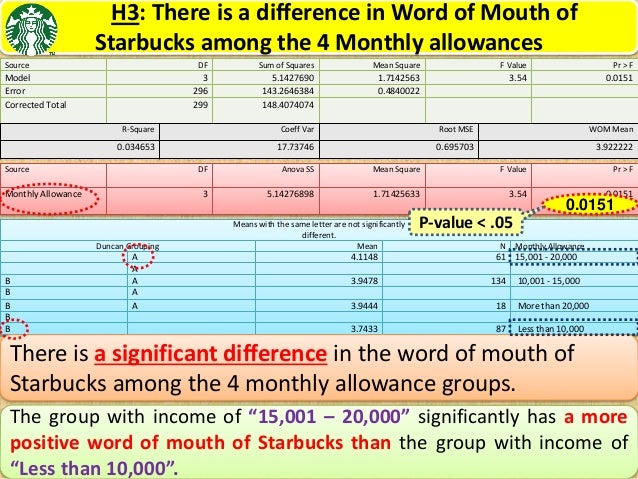The width and height of the screenshot is (638, 479).
Task: Click the purple '15,001 – 20,000' quote
Action: [x=329, y=417]
